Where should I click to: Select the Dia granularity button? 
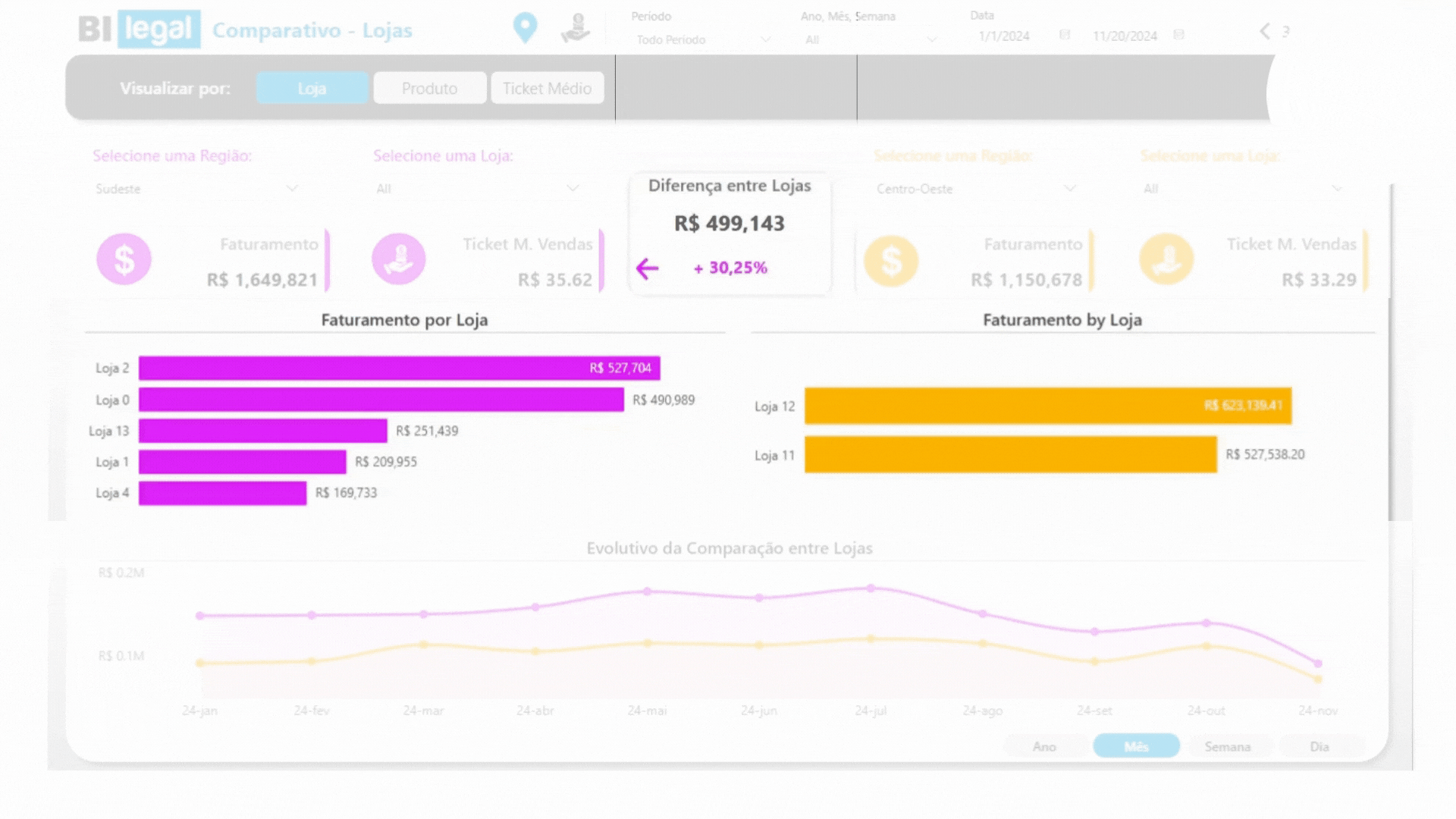[x=1319, y=746]
